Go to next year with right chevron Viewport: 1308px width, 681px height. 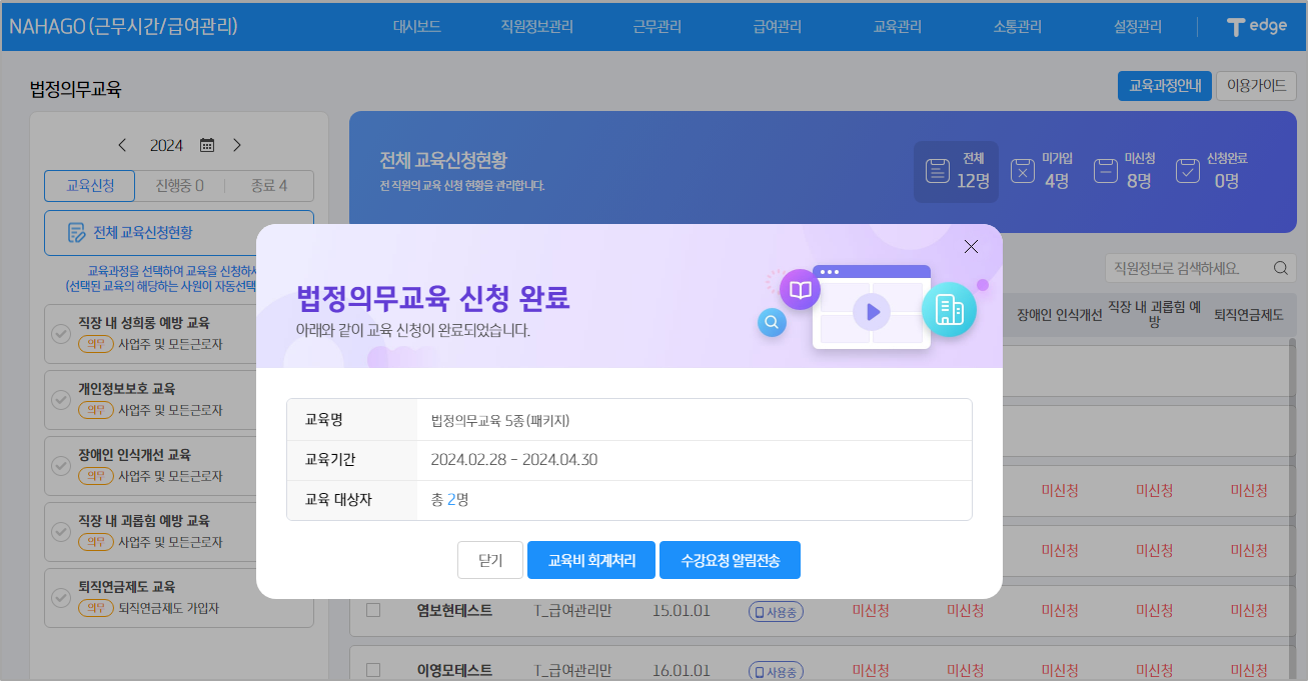237,145
